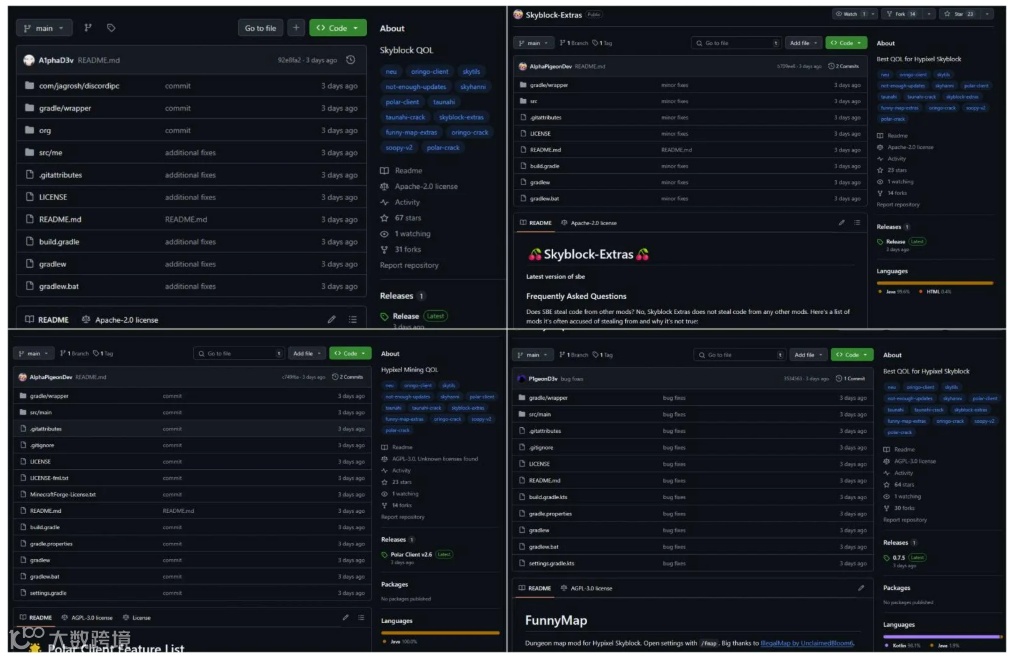Screen dimensions: 1011x658
Task: Edit README pencil icon in Skyblock-Extras repo
Action: 841,222
